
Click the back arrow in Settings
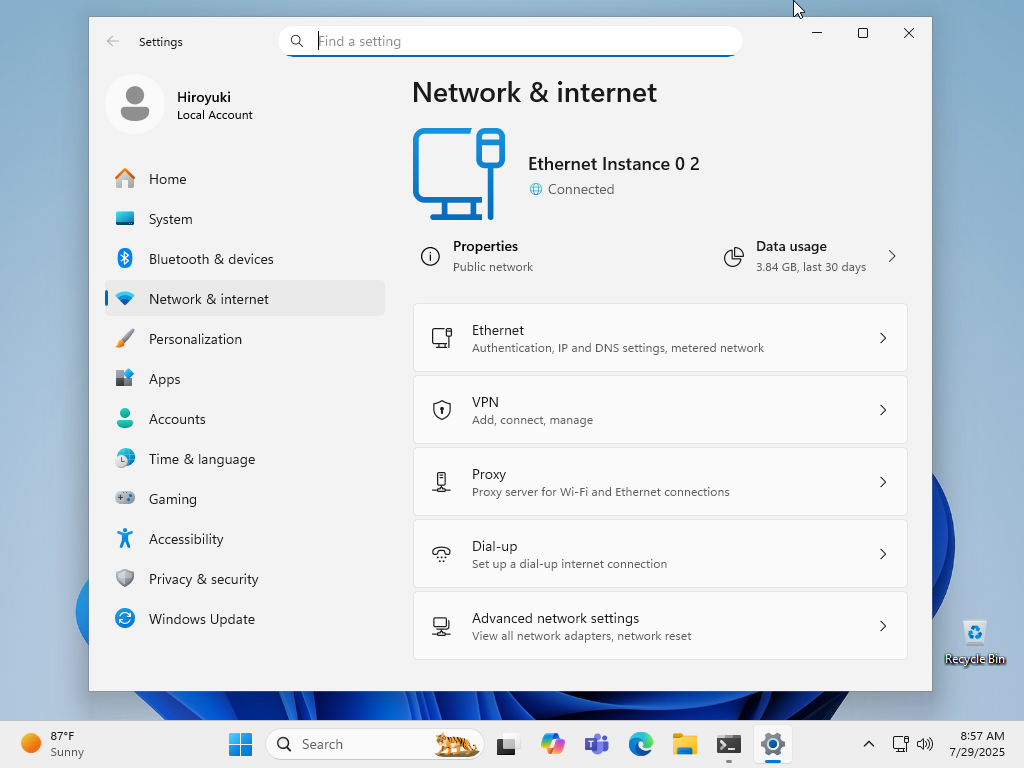pos(113,41)
